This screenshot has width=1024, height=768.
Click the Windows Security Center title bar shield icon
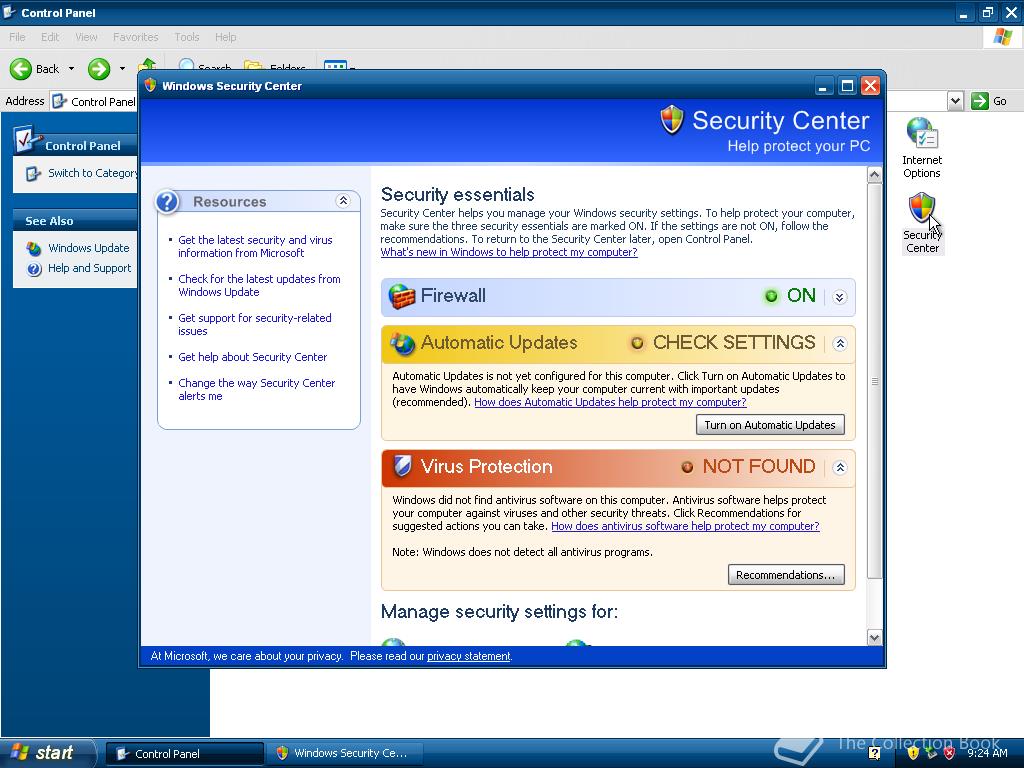pyautogui.click(x=150, y=86)
